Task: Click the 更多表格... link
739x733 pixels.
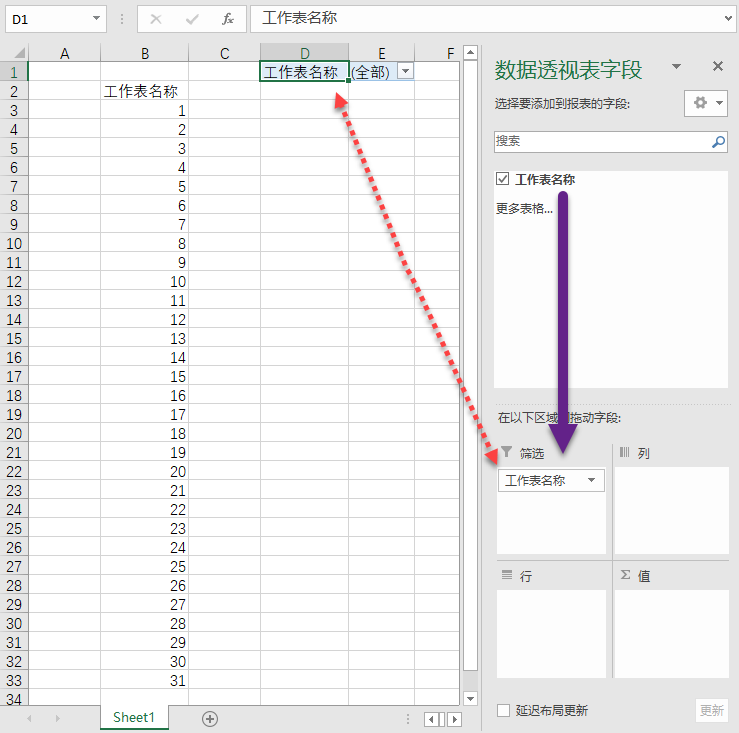Action: pos(524,209)
